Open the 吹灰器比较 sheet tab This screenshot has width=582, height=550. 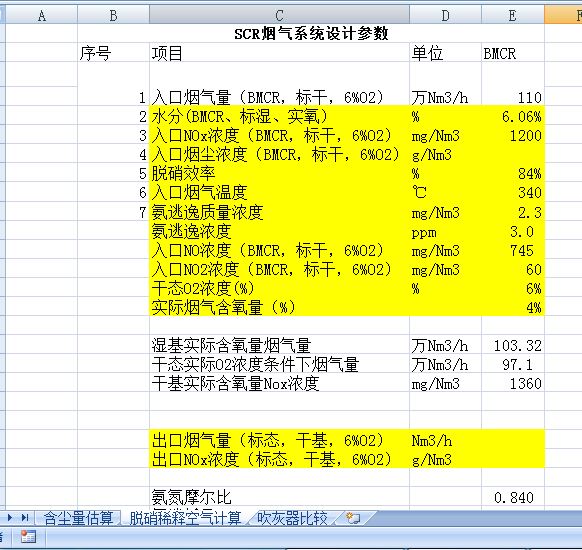point(292,518)
